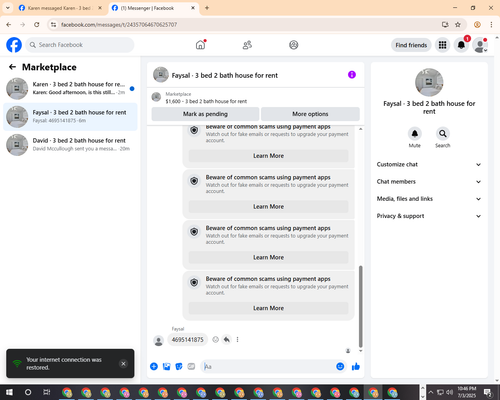
Task: Switch to Karen messaged Karen tab
Action: (60, 8)
